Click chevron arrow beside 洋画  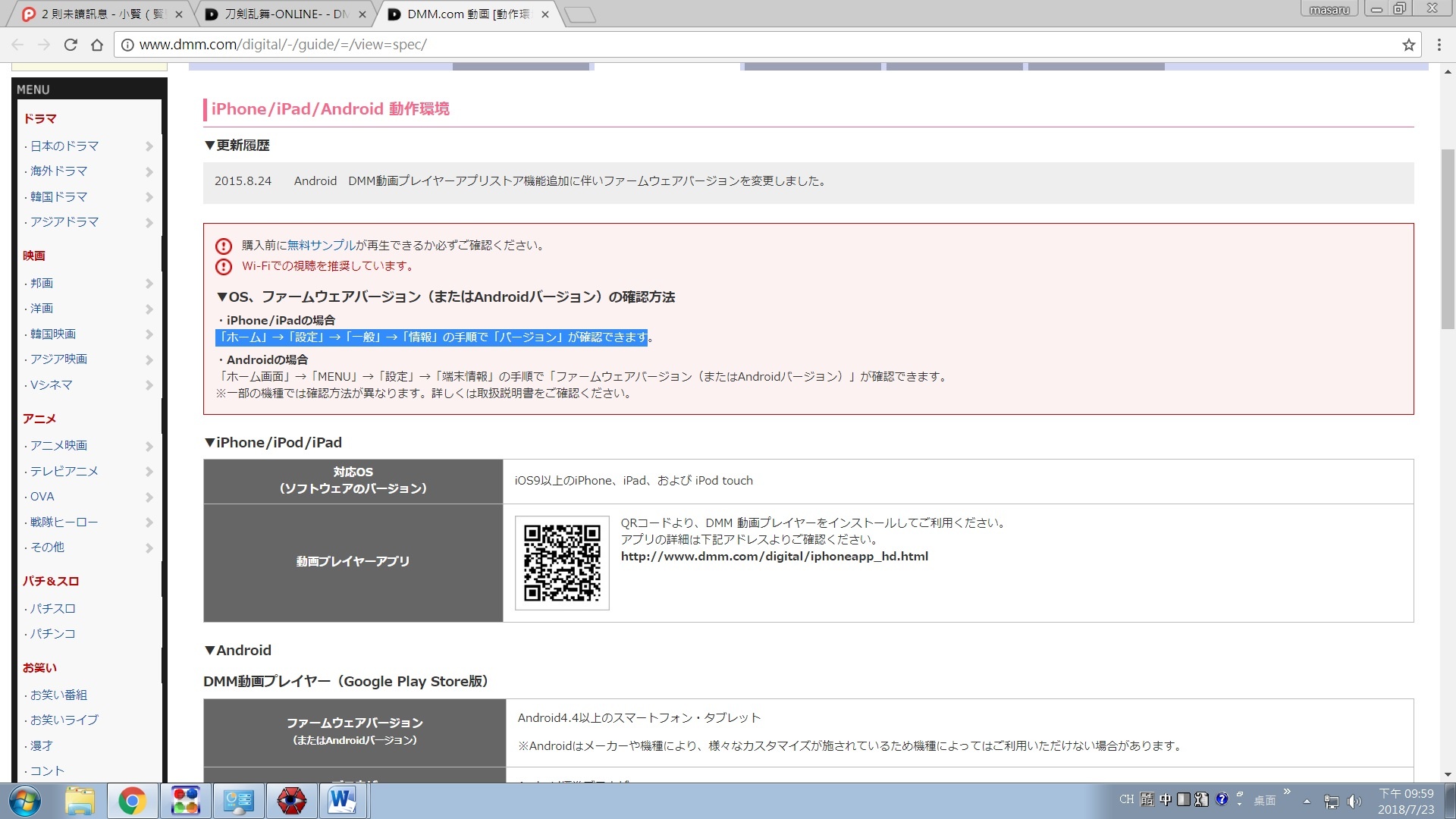point(149,309)
